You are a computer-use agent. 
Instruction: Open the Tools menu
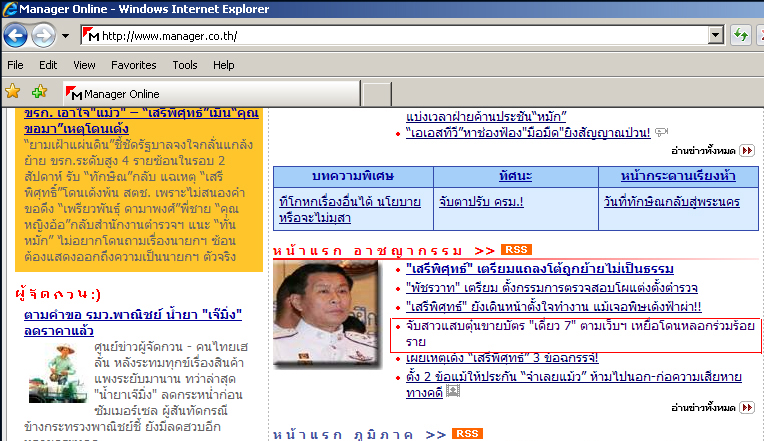185,65
